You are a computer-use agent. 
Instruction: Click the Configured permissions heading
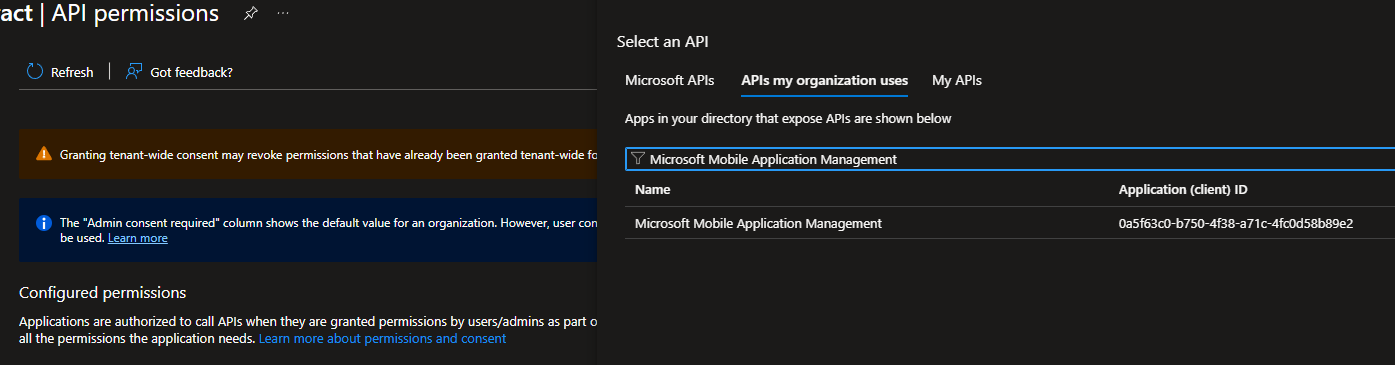(102, 293)
